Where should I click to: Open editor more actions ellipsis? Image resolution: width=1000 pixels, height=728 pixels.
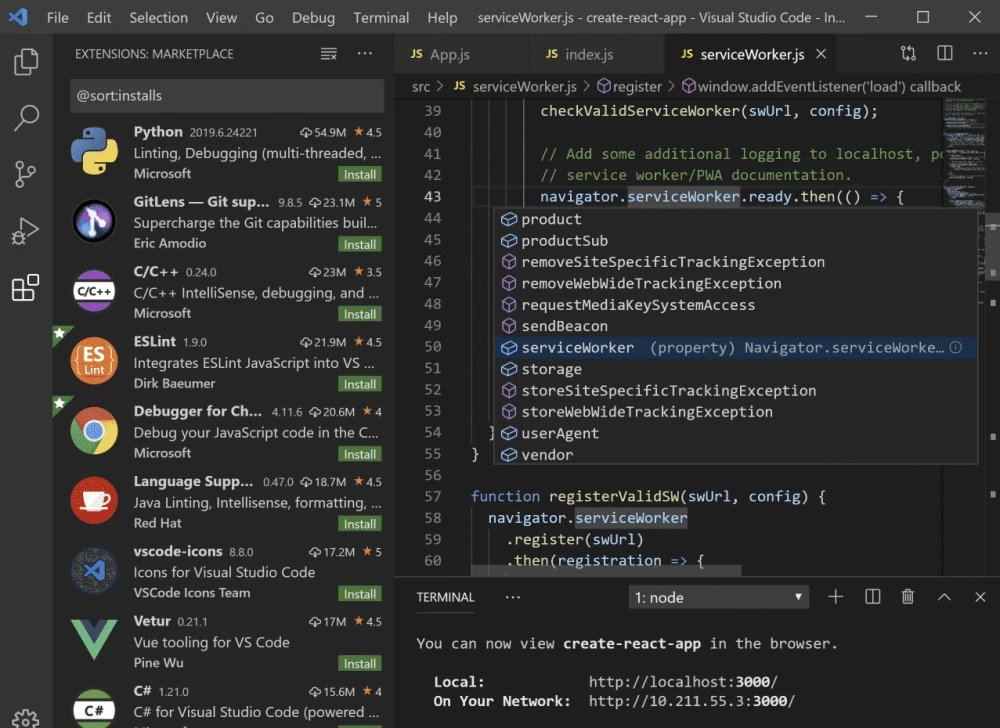[980, 54]
